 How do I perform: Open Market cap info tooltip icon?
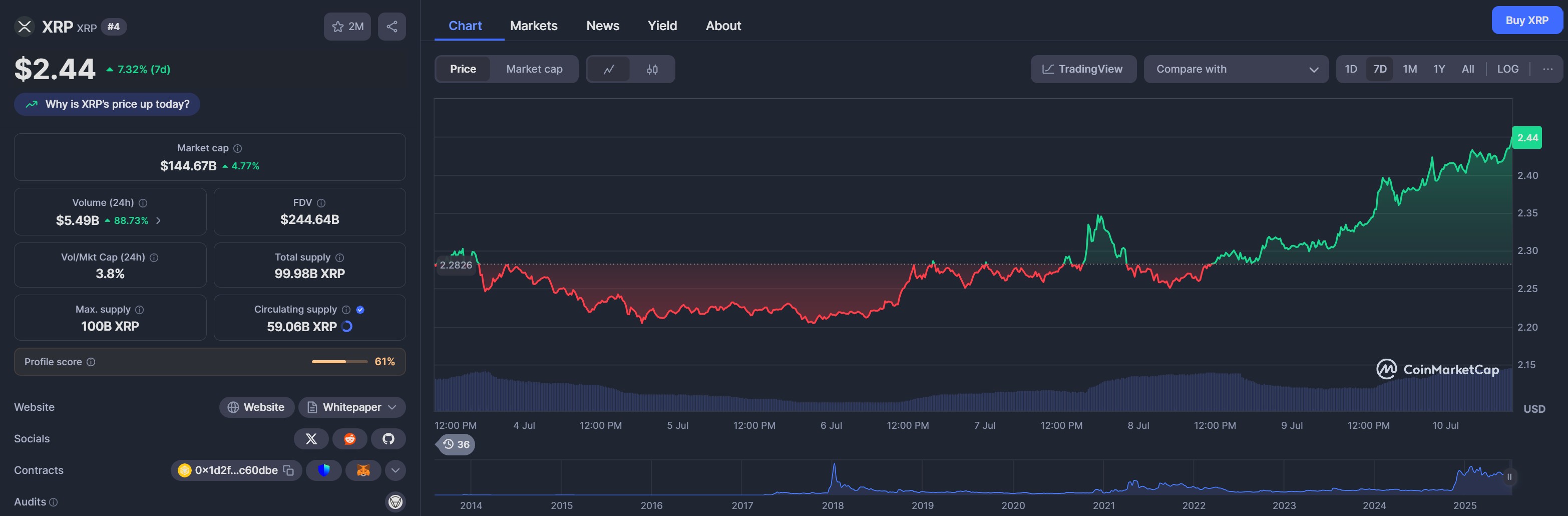[x=237, y=148]
